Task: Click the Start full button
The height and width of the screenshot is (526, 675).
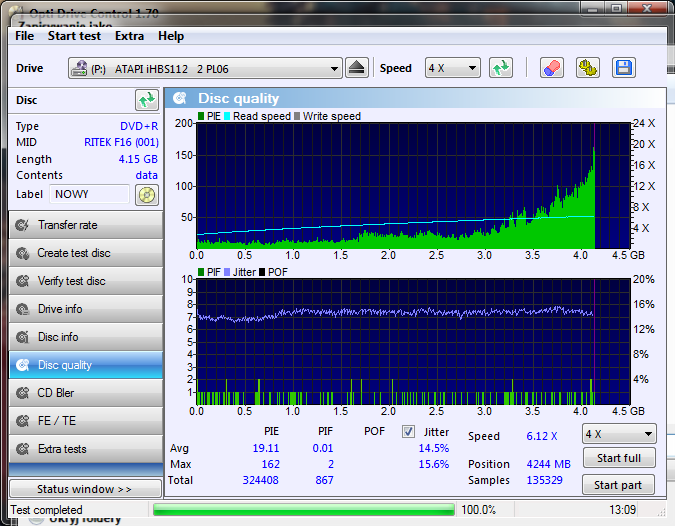Action: 619,458
